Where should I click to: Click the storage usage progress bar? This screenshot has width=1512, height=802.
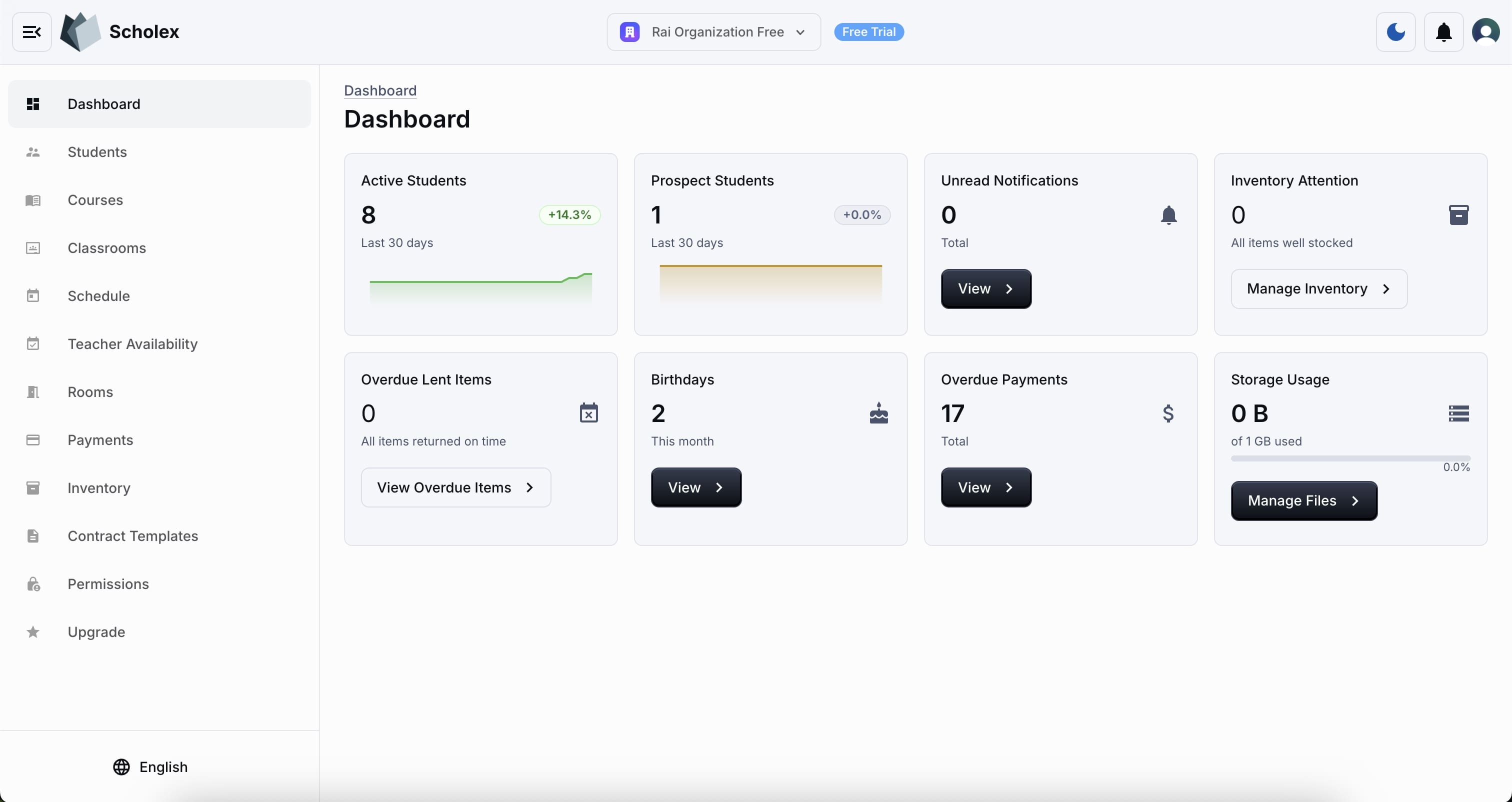1350,458
